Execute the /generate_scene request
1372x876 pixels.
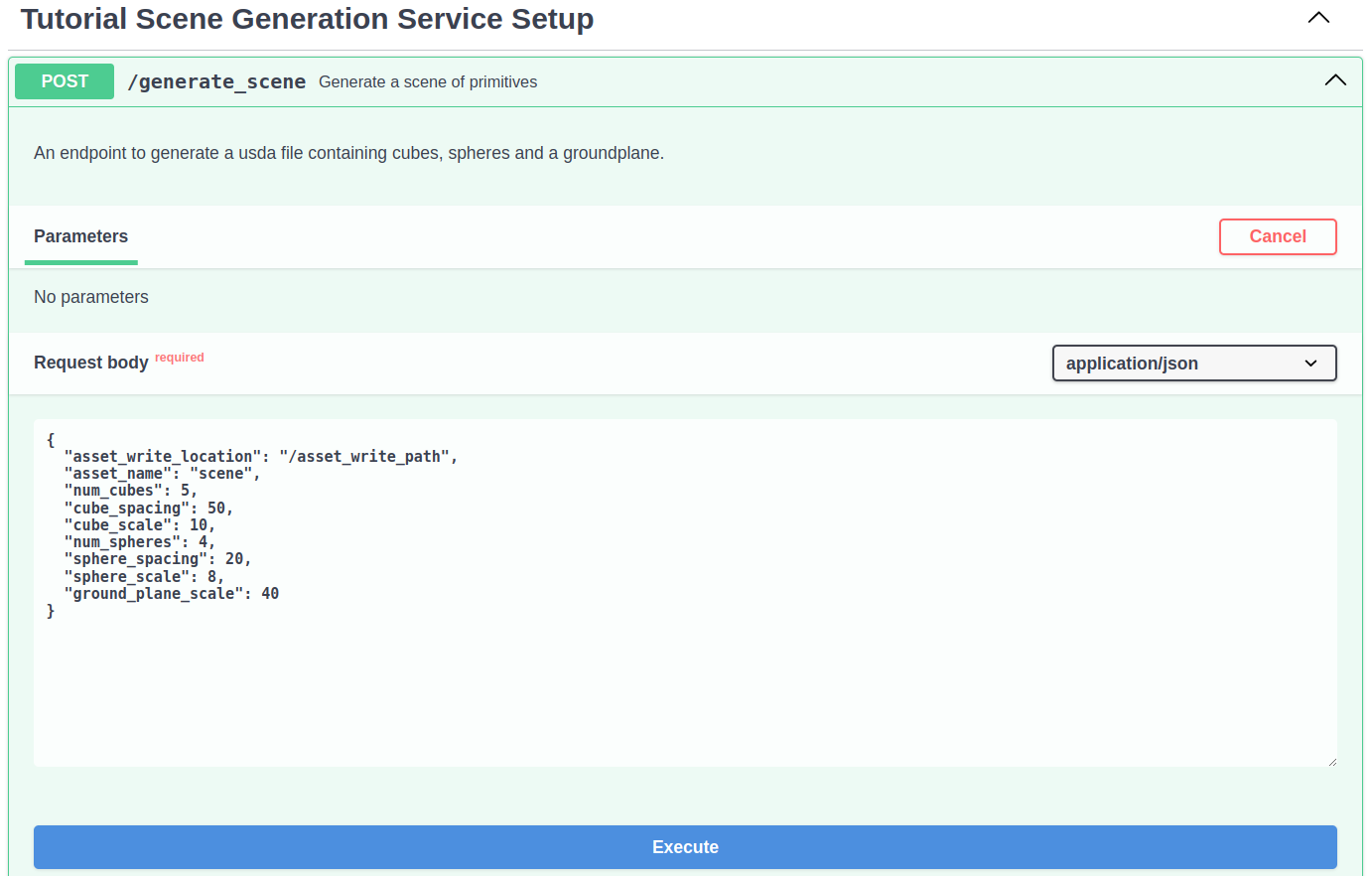pos(685,846)
